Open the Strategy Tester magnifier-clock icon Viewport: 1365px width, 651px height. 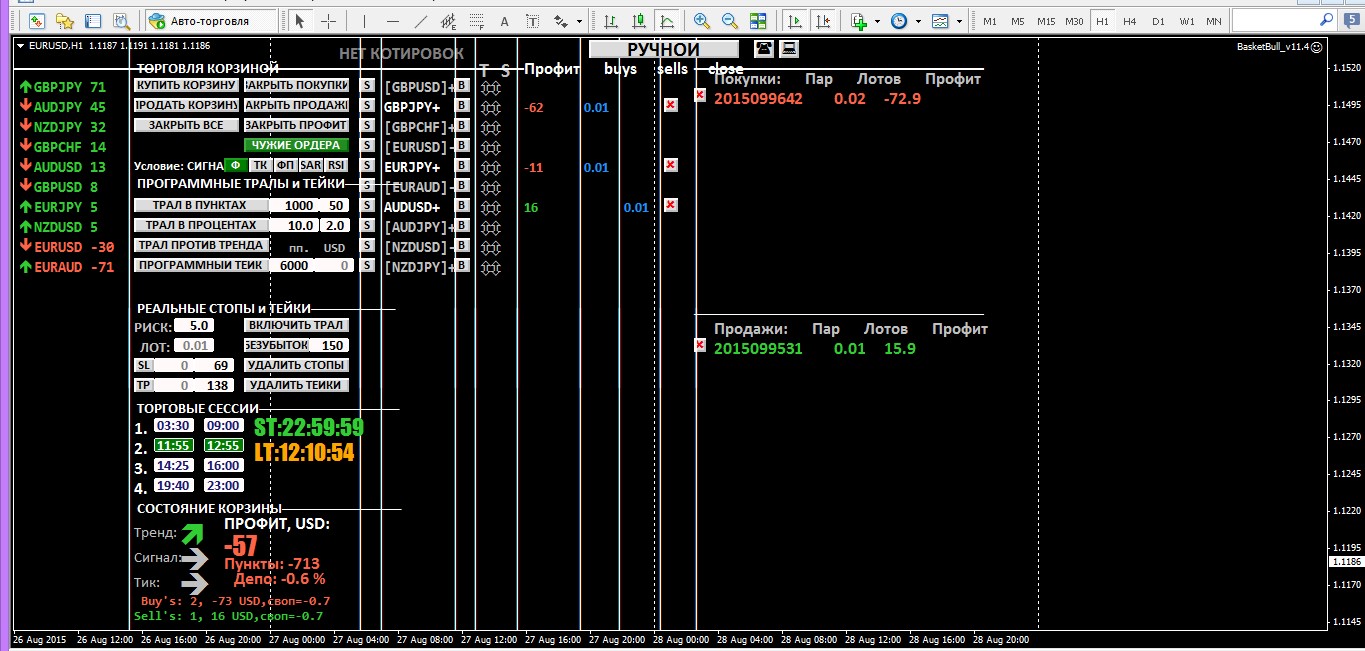(122, 20)
